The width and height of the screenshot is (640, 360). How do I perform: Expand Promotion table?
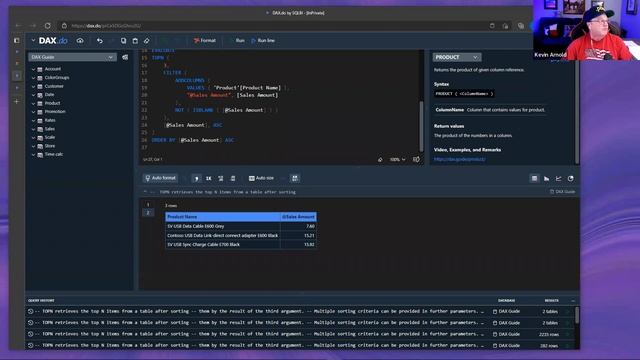[x=33, y=111]
